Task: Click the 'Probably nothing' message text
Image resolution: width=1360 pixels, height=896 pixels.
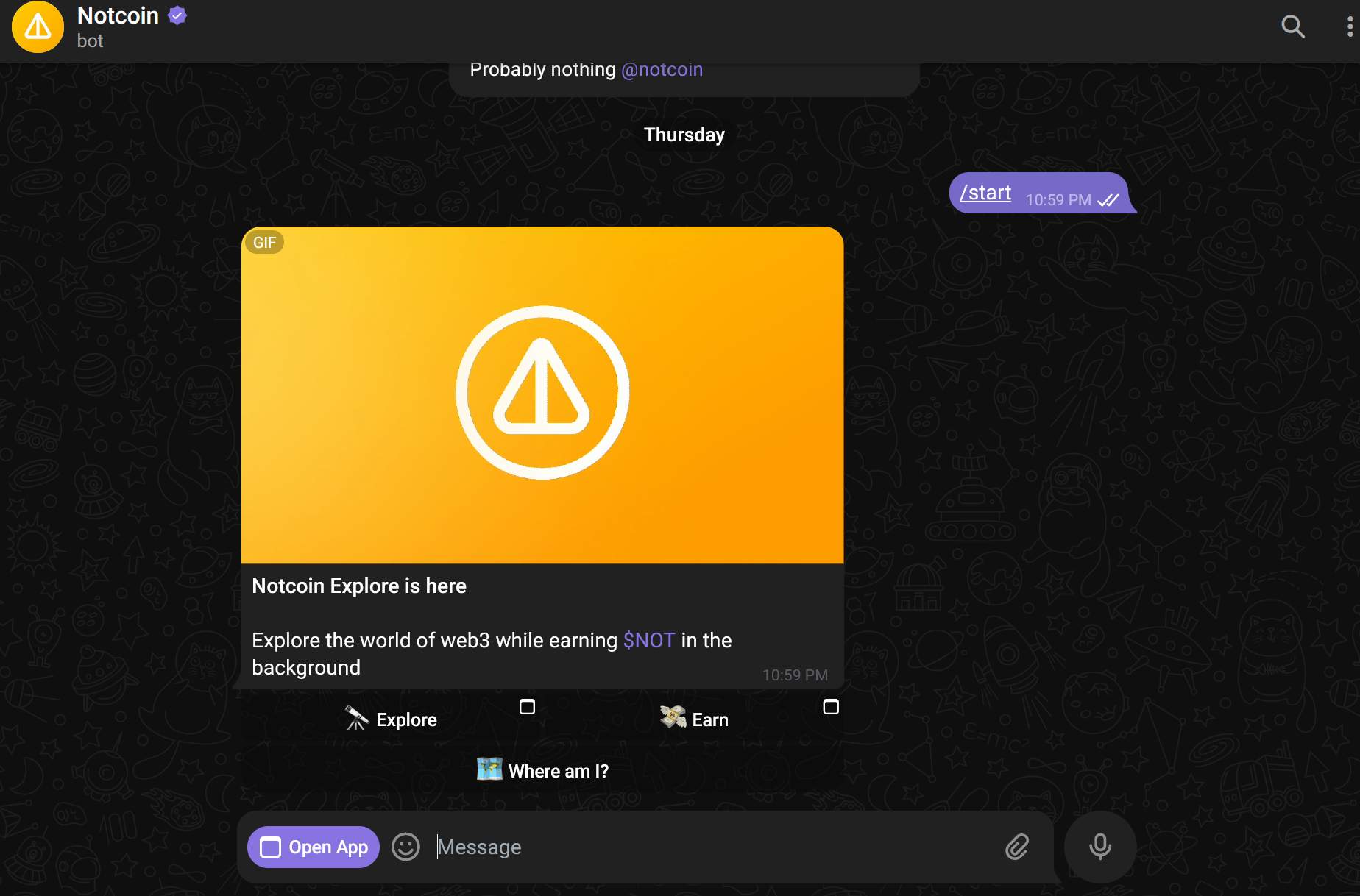Action: 542,69
